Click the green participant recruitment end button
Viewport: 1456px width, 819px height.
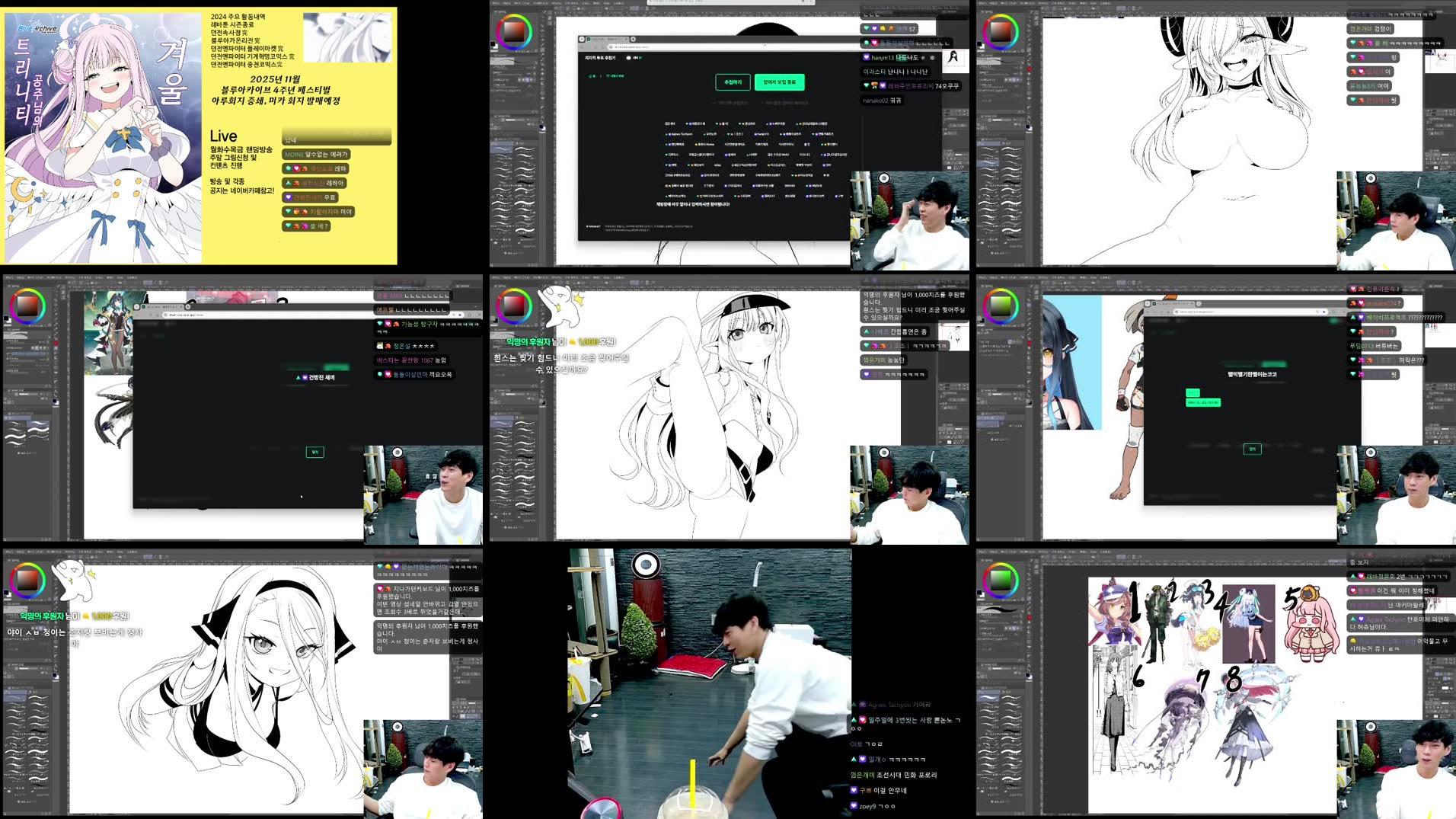pos(779,82)
